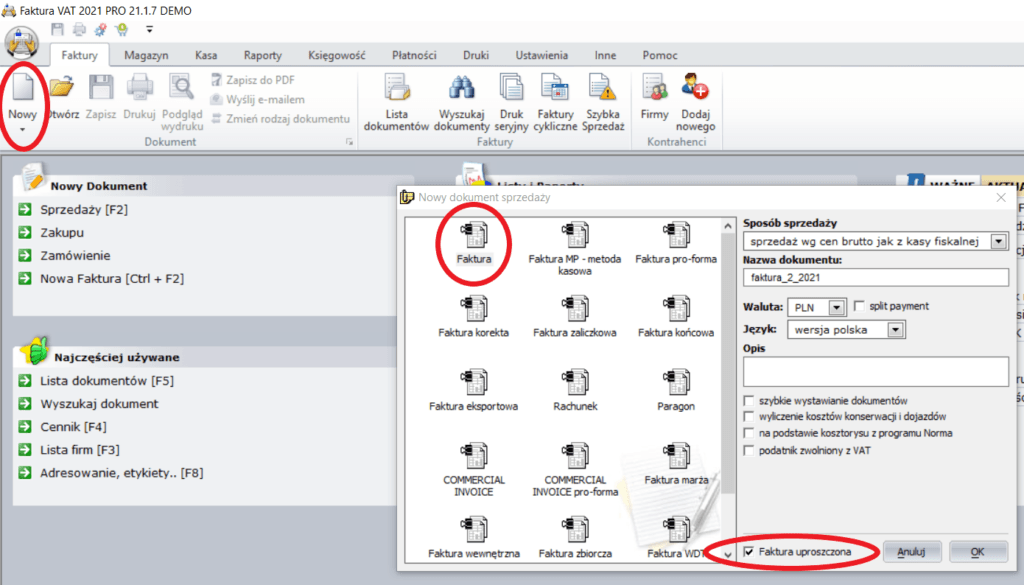Enable the split payment checkbox

(860, 306)
